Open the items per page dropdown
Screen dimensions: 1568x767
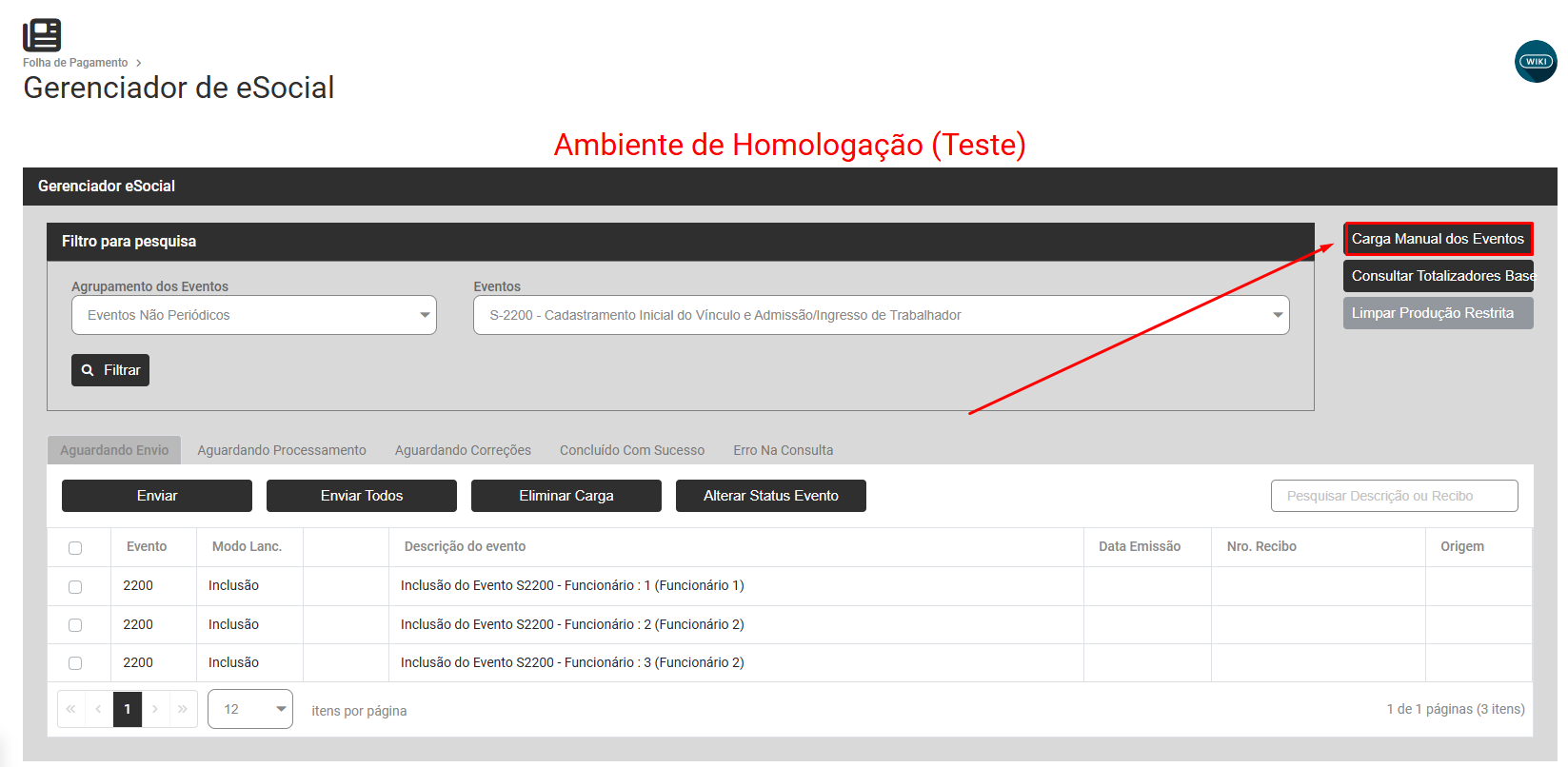[250, 709]
